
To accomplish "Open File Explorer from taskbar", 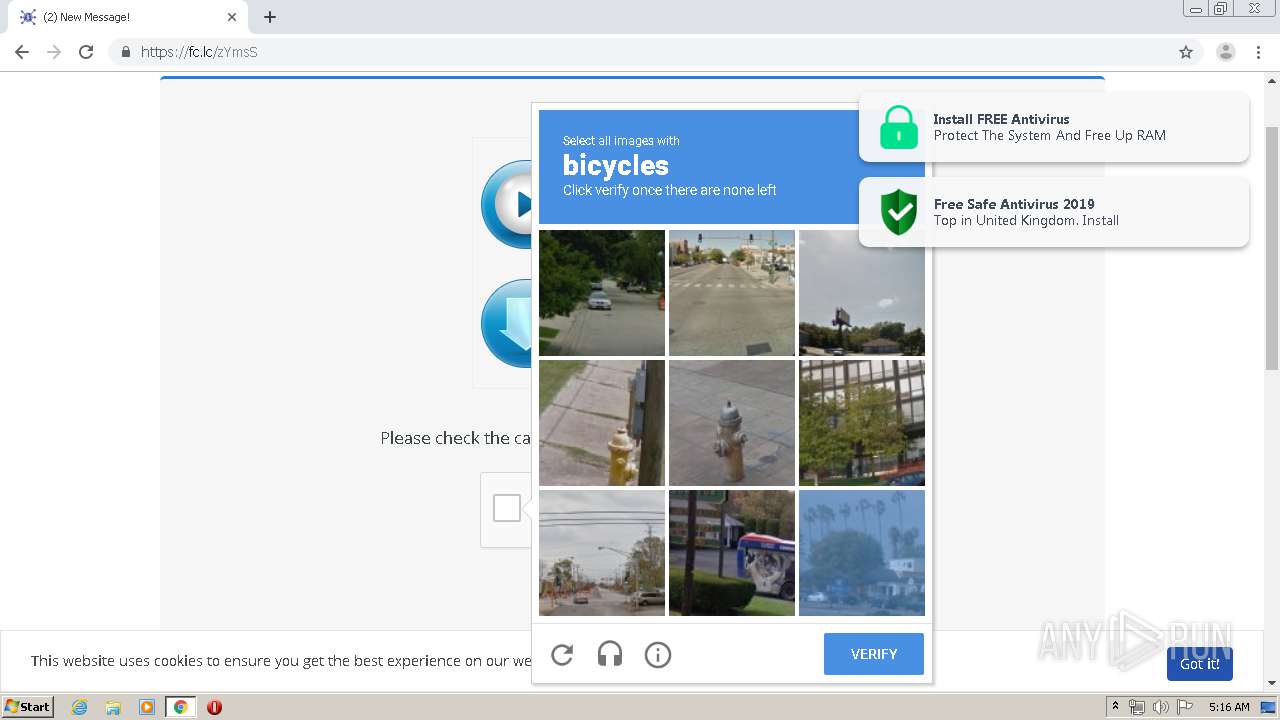I will point(113,707).
